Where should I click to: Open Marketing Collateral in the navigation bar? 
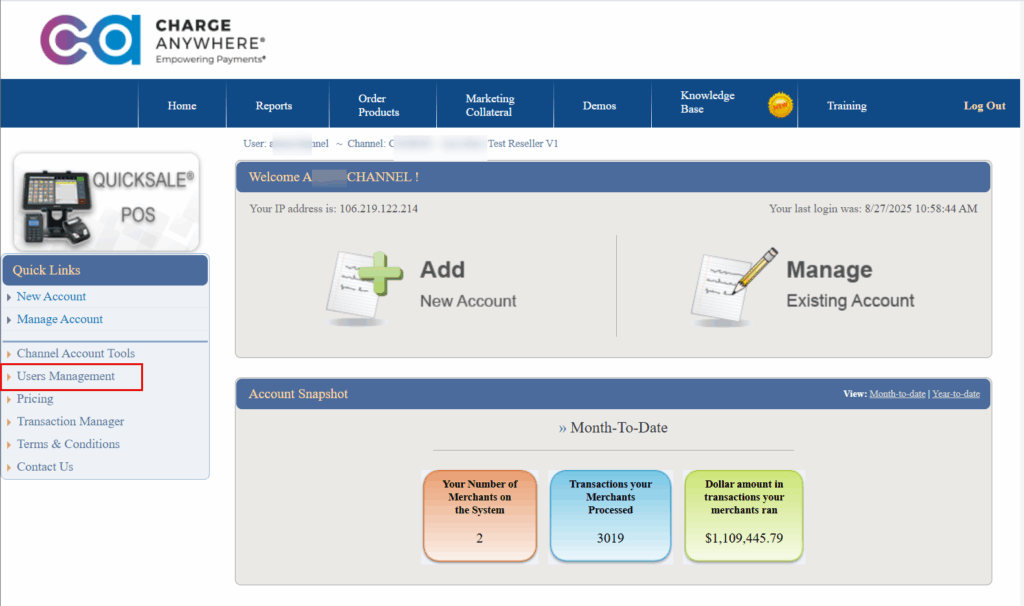click(490, 106)
